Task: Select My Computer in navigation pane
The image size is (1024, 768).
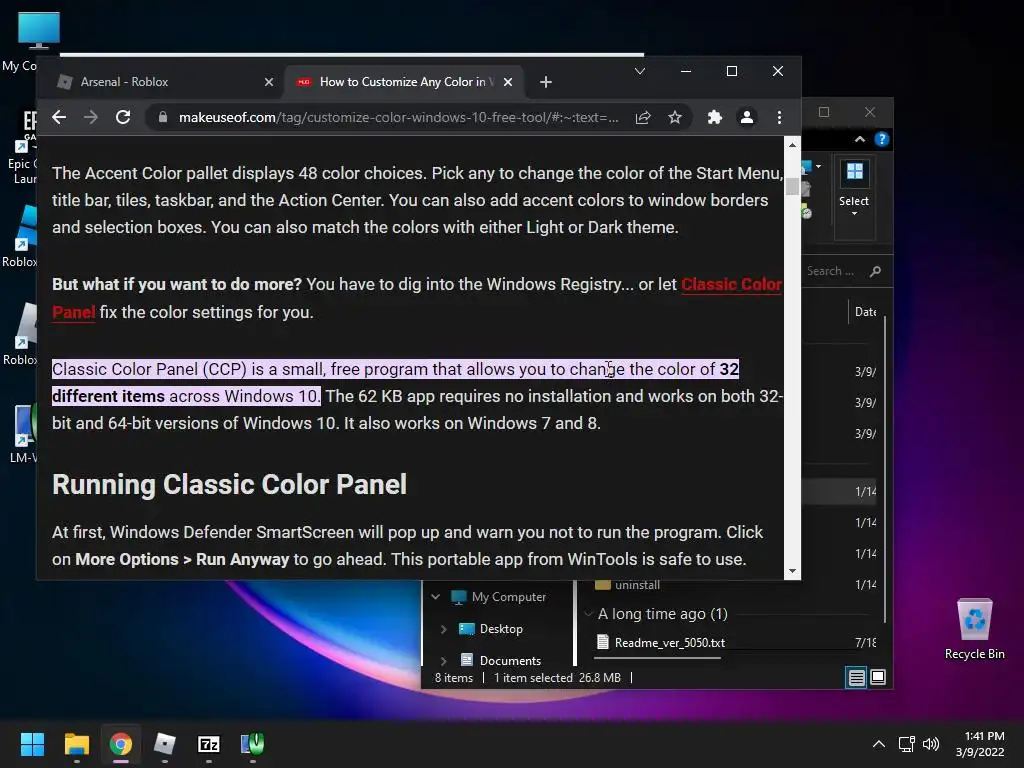Action: 509,597
